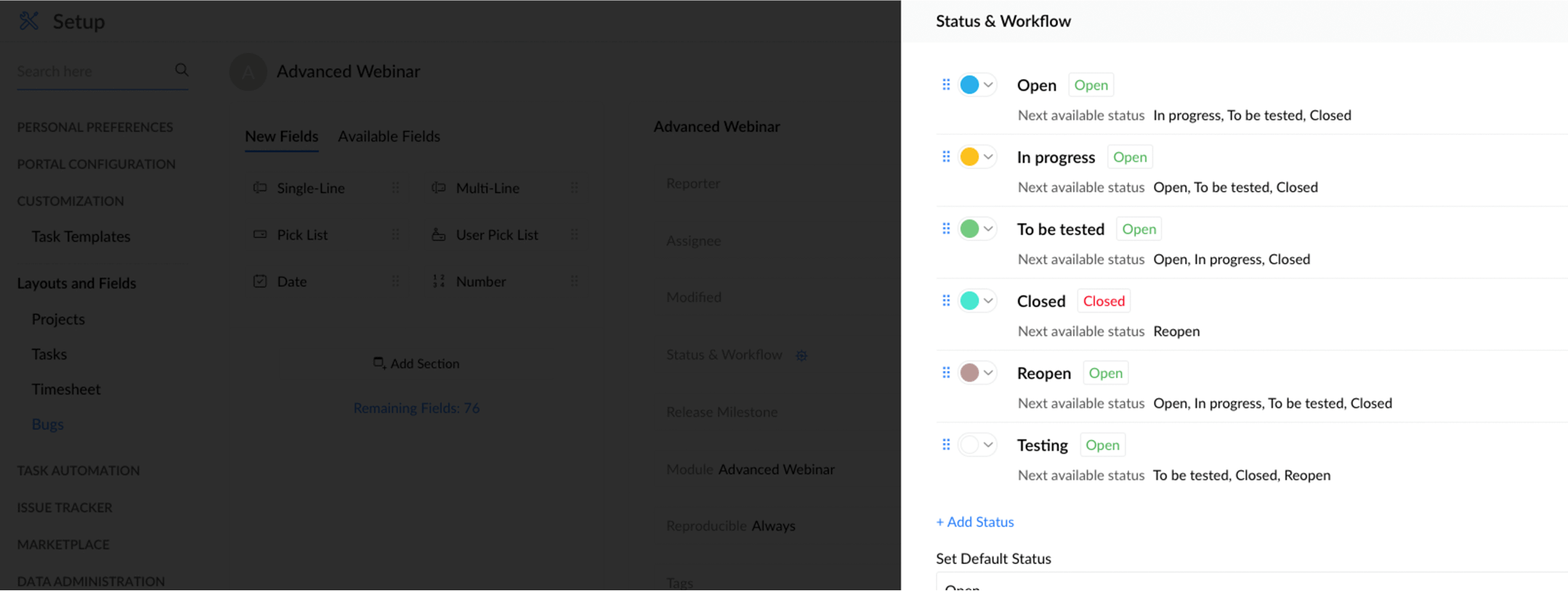Click the User Pick List icon

tap(438, 234)
